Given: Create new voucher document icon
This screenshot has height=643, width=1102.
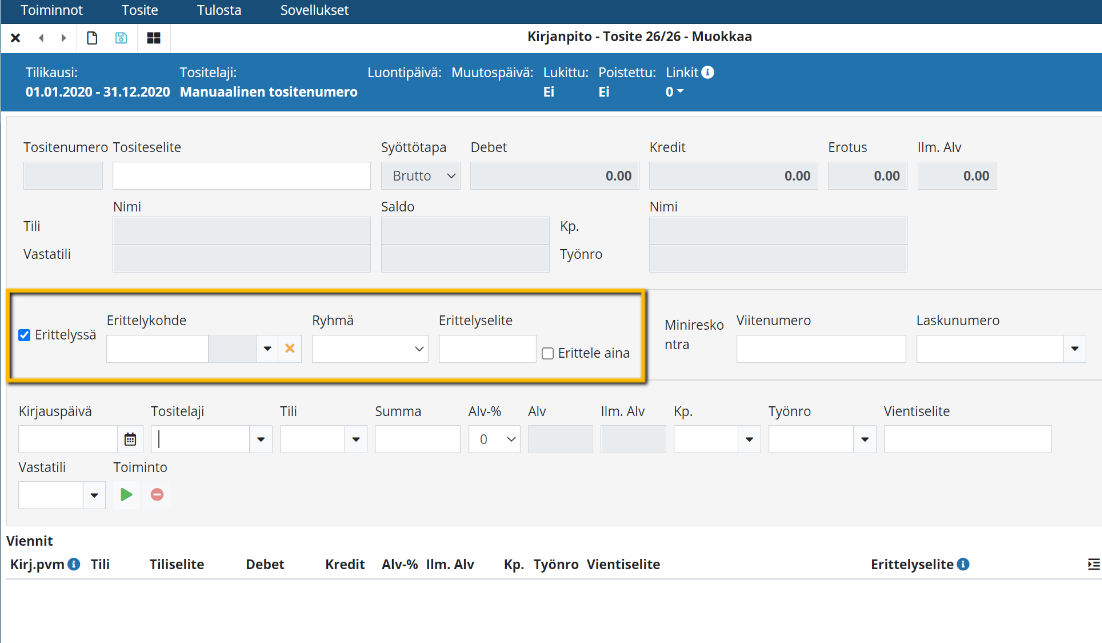Looking at the screenshot, I should (92, 38).
